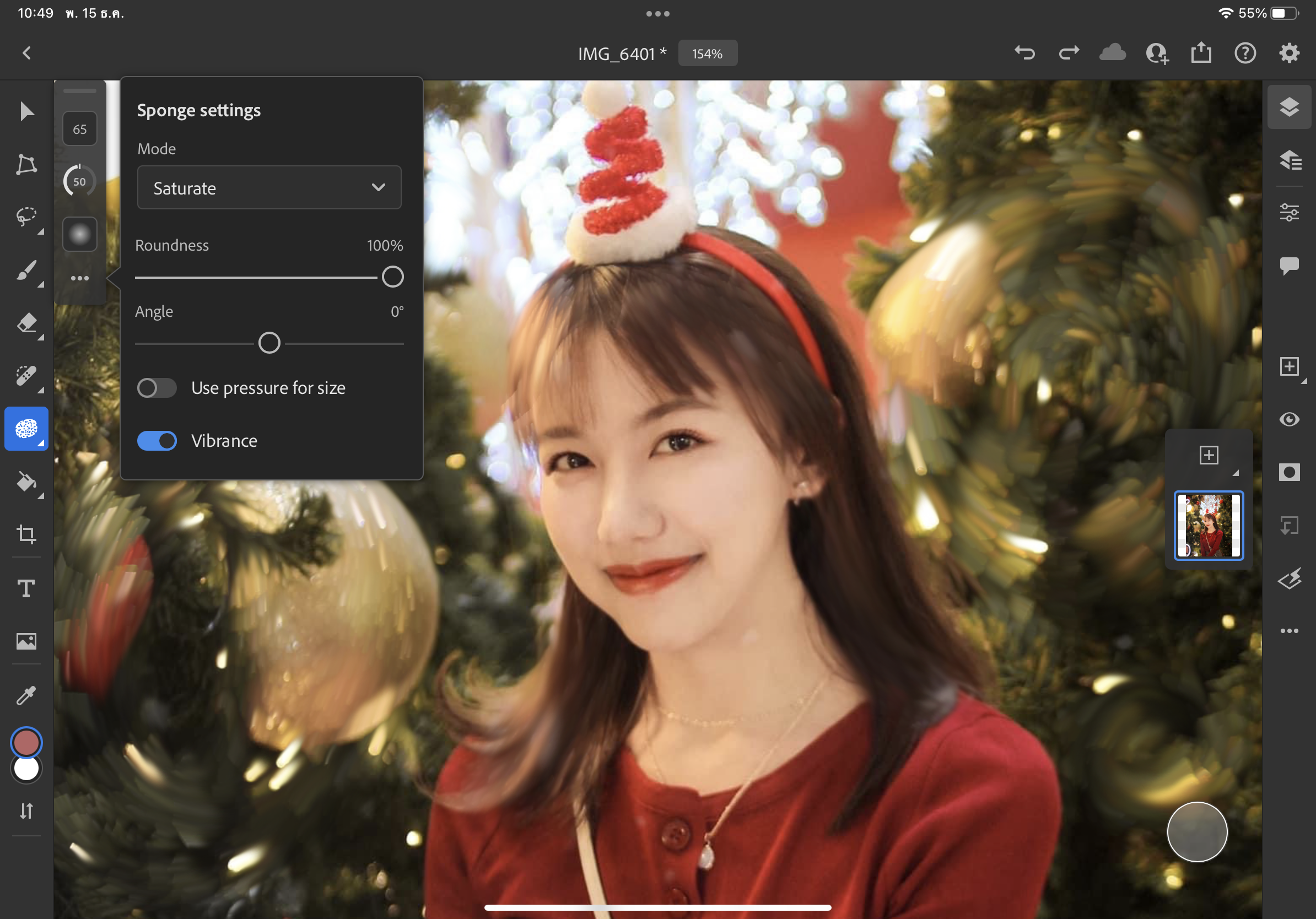Open the compact Layers view
Image resolution: width=1316 pixels, height=919 pixels.
coord(1289,106)
